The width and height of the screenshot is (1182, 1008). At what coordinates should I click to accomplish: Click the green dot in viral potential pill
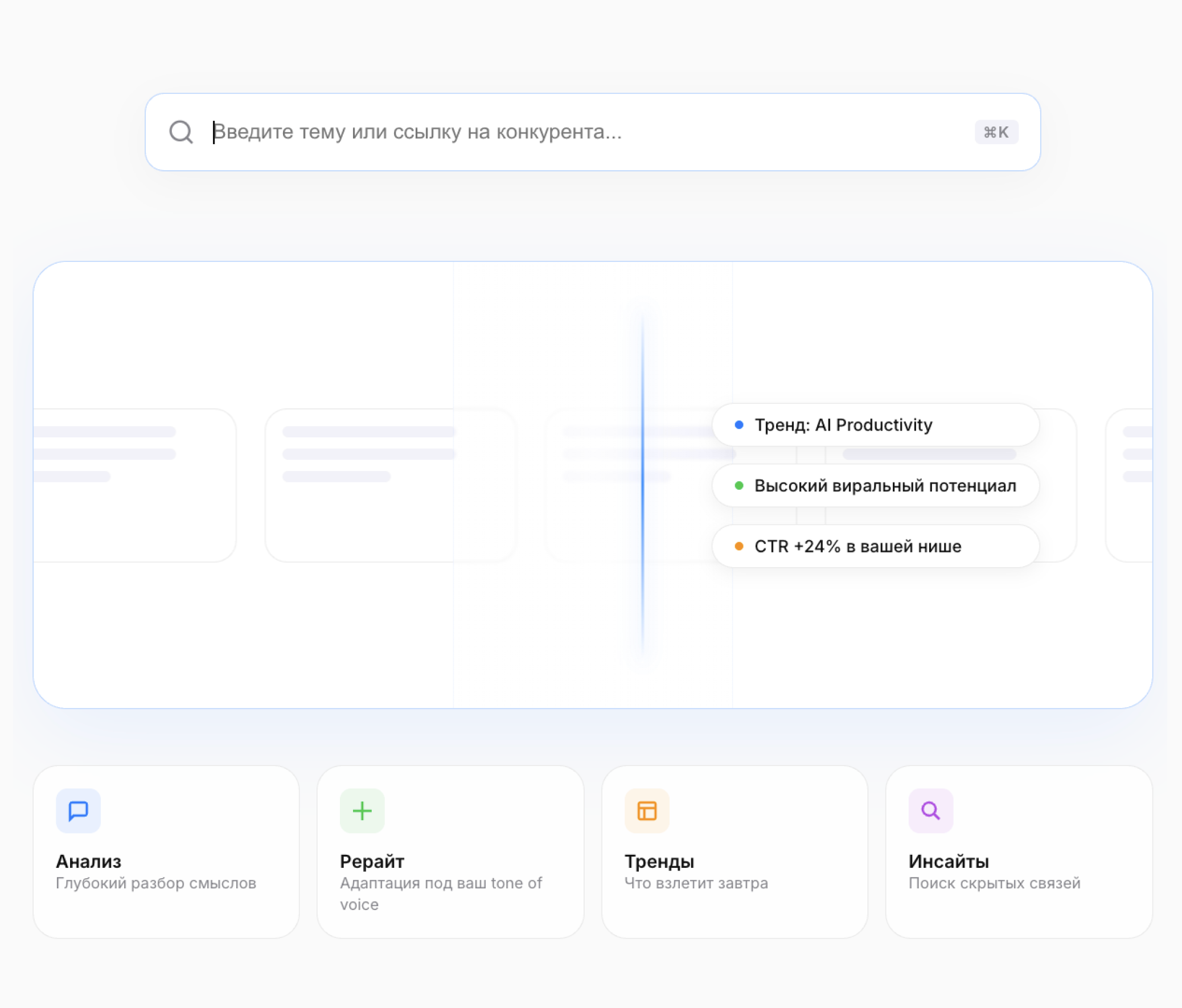(x=739, y=485)
